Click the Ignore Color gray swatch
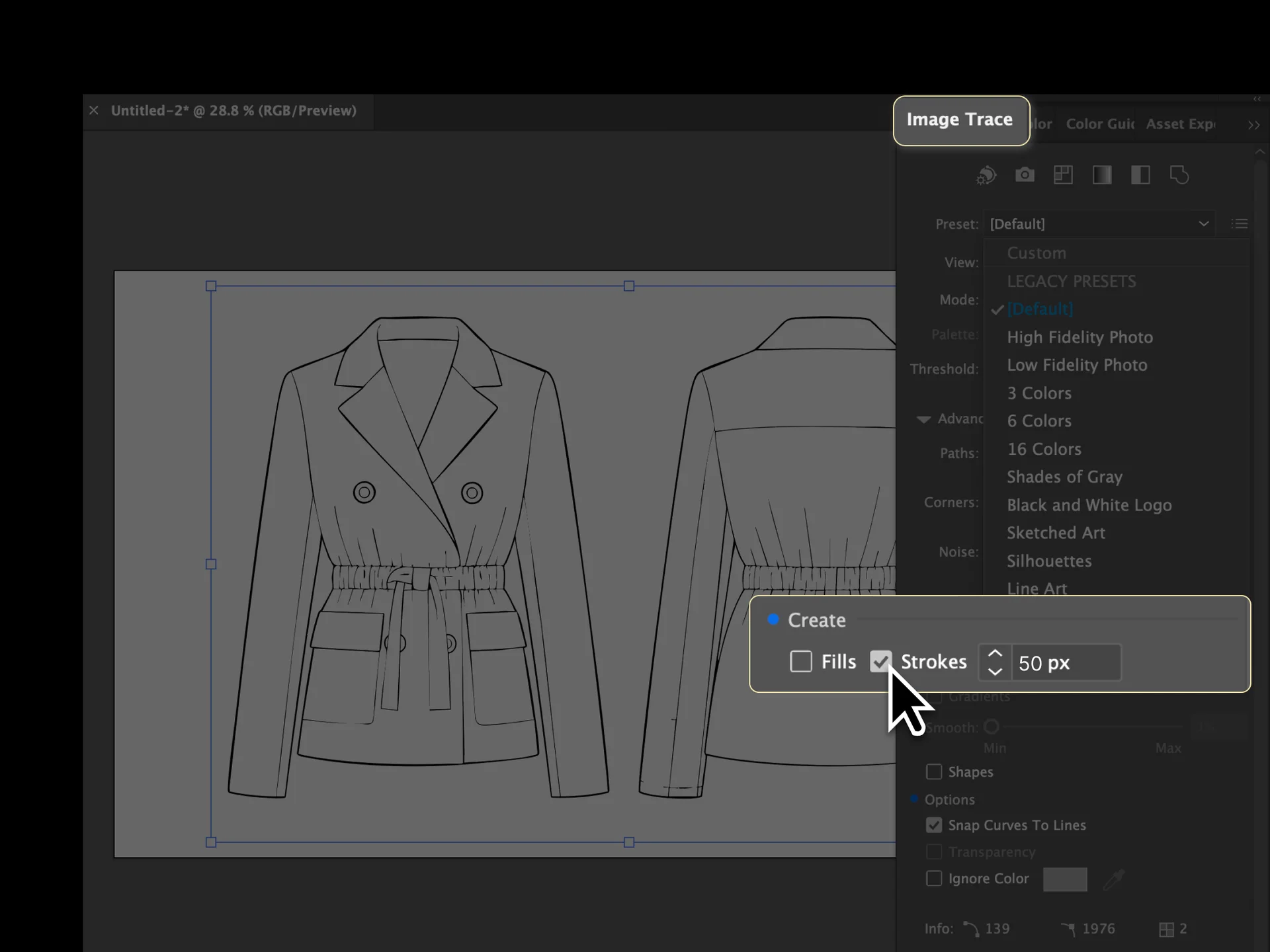Screen dimensions: 1270x952 [x=1064, y=879]
